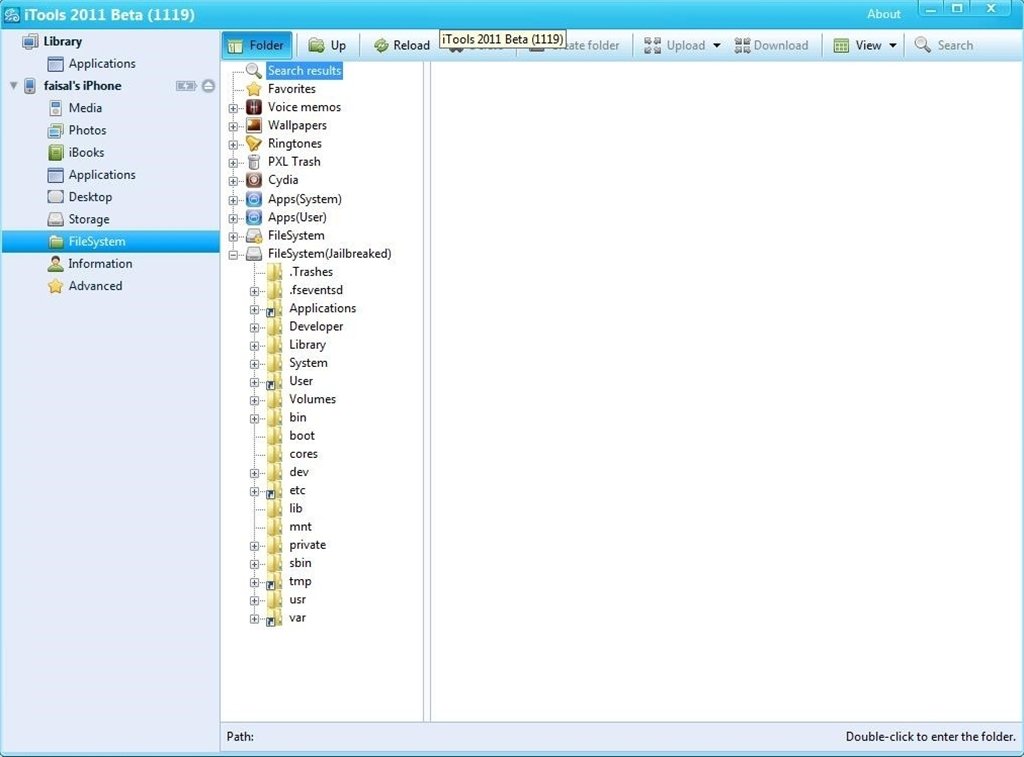
Task: Click the PXL Trash bin icon
Action: (x=254, y=162)
